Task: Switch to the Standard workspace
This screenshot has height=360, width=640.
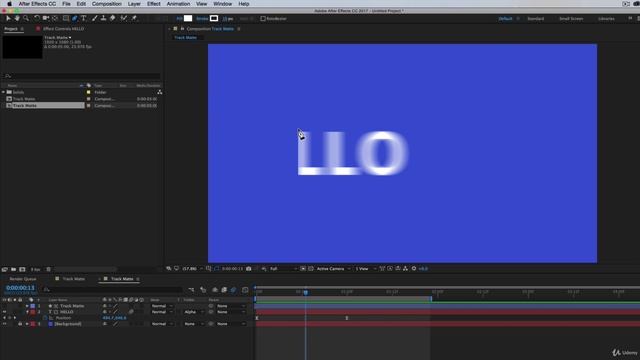Action: click(536, 19)
